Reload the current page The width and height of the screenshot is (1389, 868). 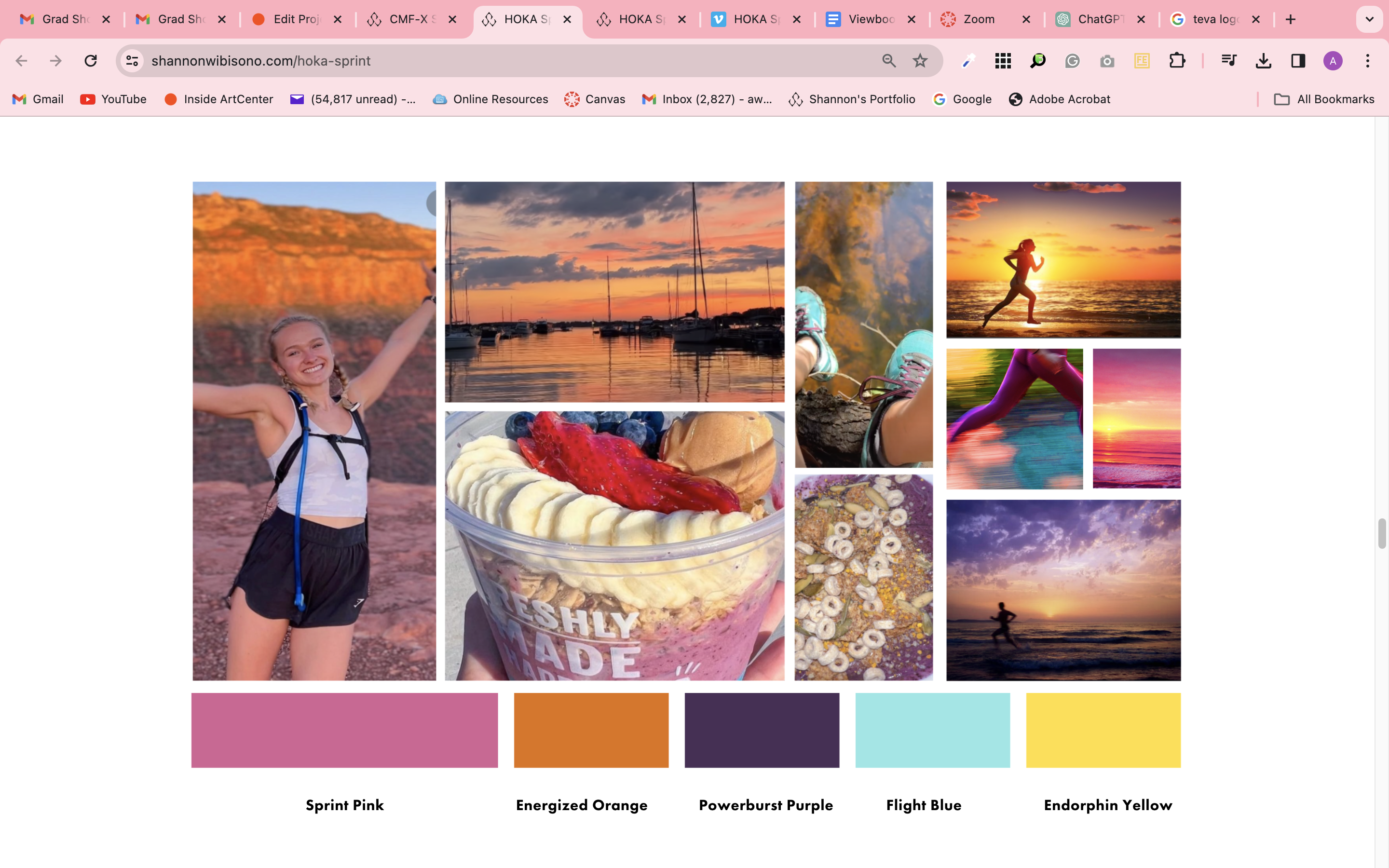click(91, 61)
